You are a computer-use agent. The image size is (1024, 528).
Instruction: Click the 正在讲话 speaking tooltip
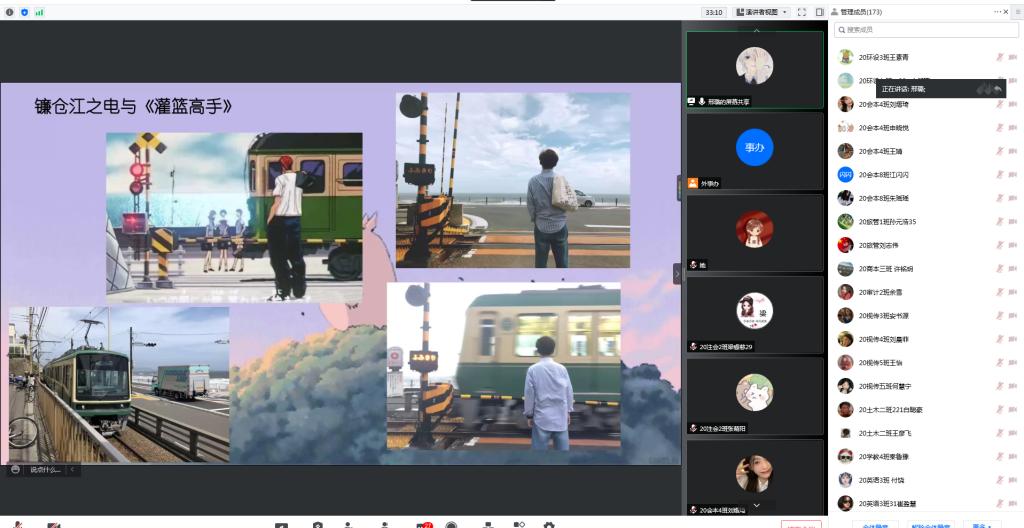[x=940, y=89]
